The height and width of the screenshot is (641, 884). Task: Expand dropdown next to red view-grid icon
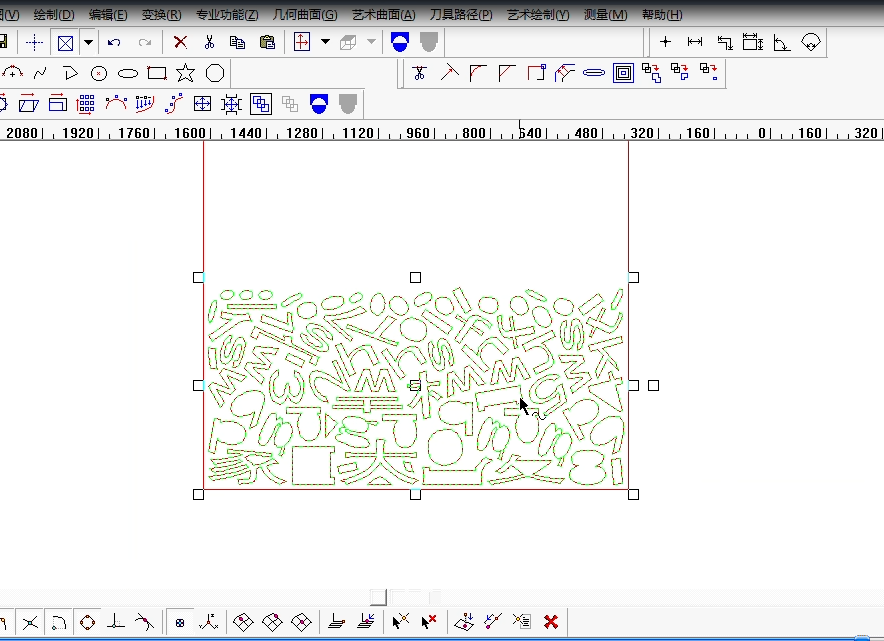[325, 42]
